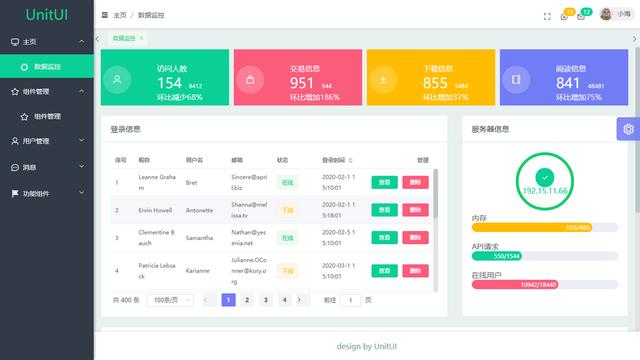This screenshot has height=360, width=640.
Task: Open messages icon with the green badge
Action: click(581, 16)
